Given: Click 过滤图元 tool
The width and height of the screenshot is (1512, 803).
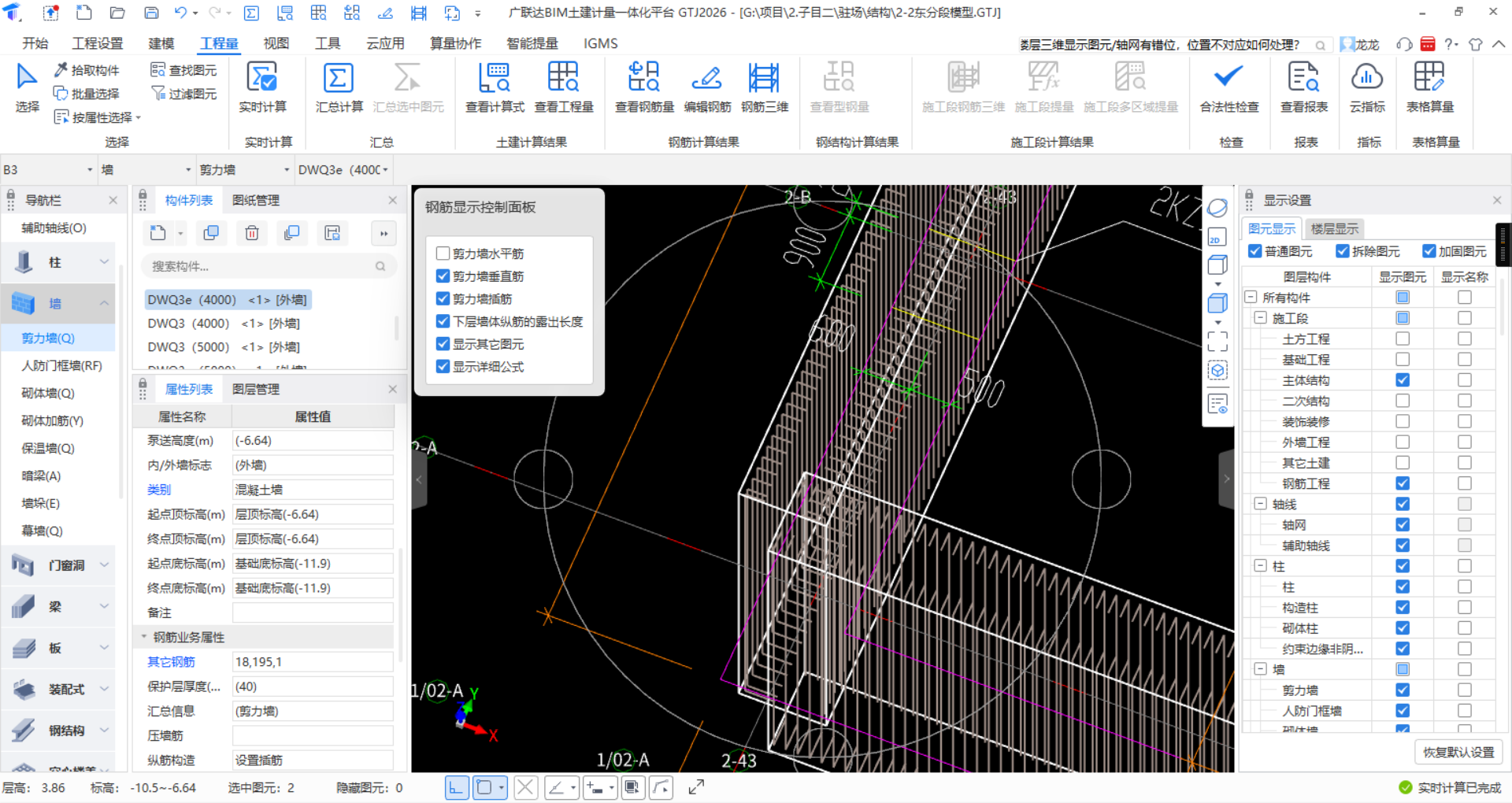Looking at the screenshot, I should click(183, 94).
